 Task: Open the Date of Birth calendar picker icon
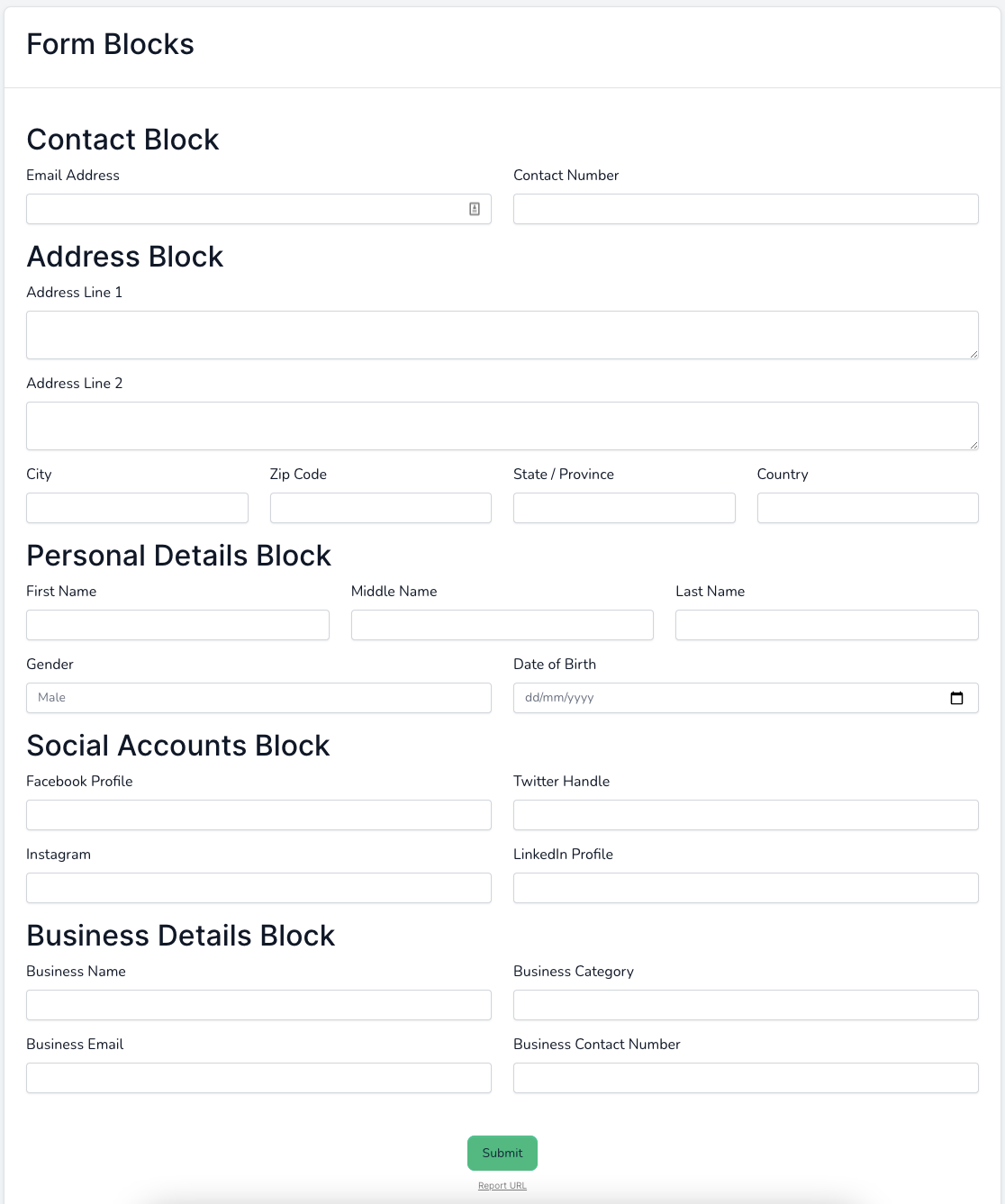(956, 698)
